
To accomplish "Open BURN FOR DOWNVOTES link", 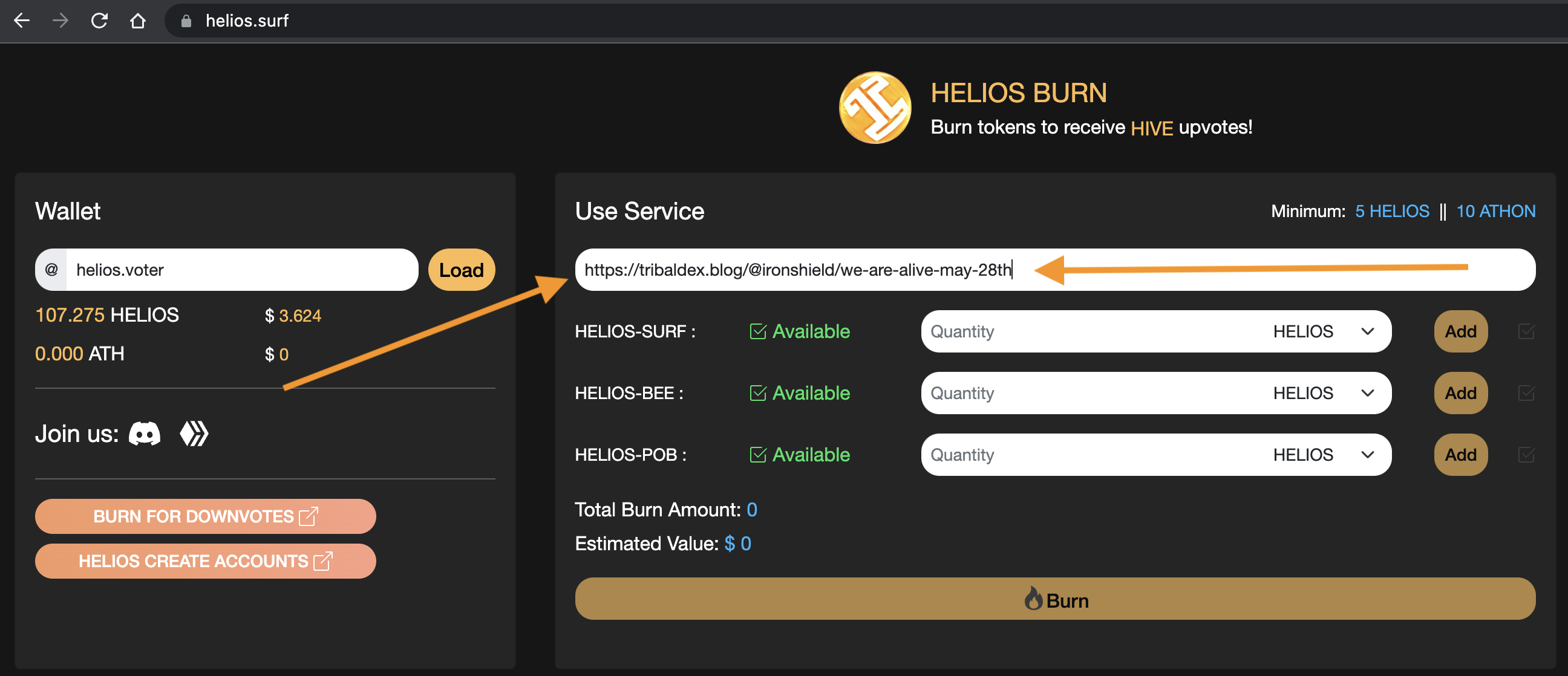I will 205,516.
